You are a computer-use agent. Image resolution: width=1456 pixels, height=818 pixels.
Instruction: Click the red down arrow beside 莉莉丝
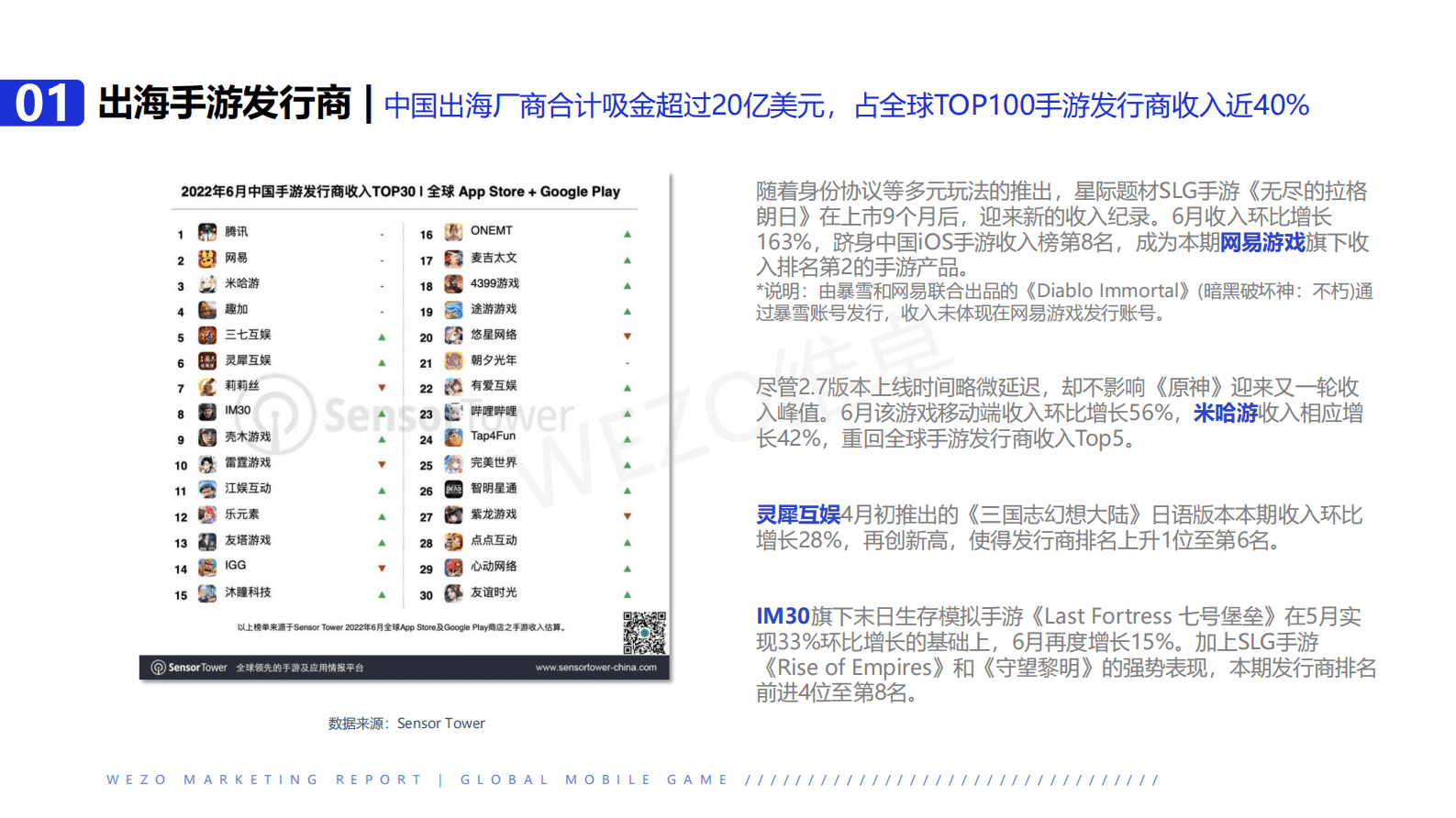tap(383, 388)
